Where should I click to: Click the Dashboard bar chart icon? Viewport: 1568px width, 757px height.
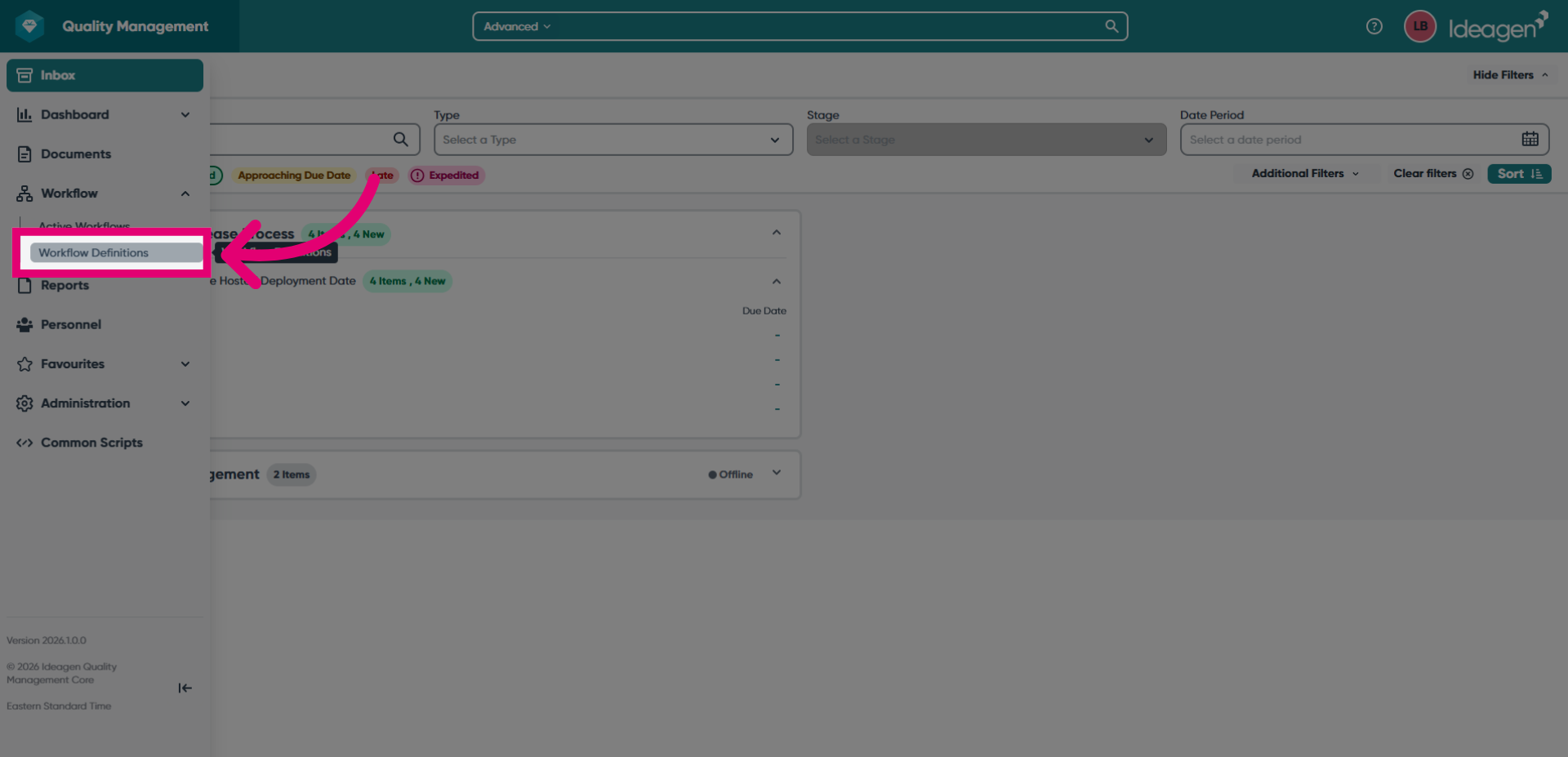[24, 115]
